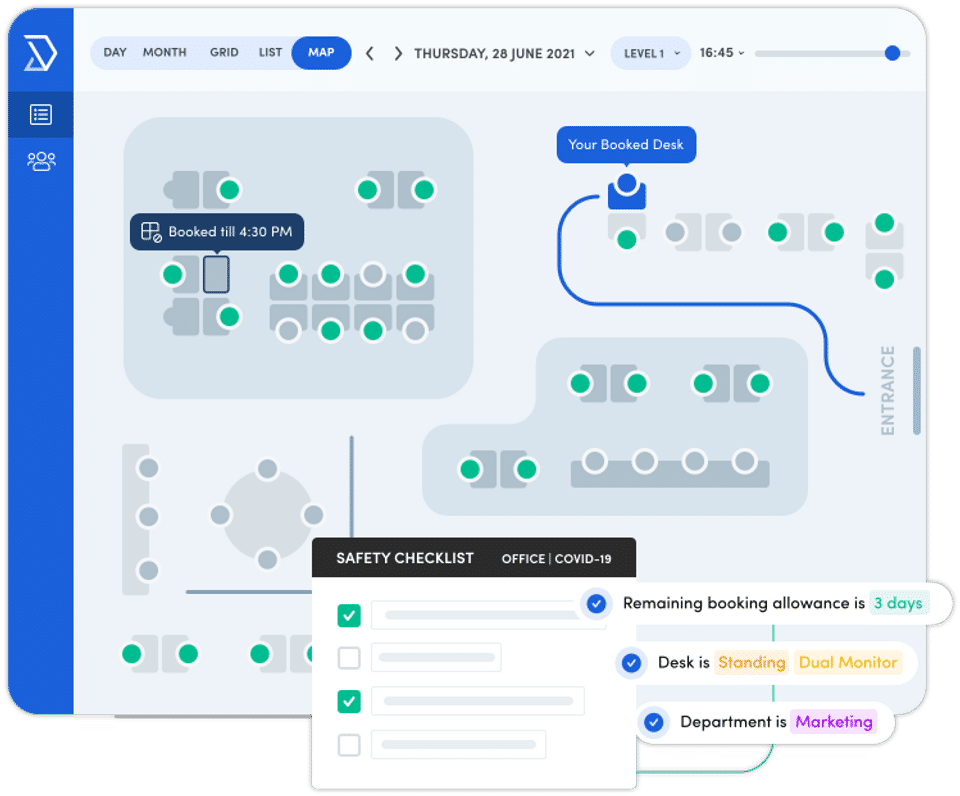Select the green seat below your booked desk
Viewport: 960px width, 796px height.
[x=626, y=239]
